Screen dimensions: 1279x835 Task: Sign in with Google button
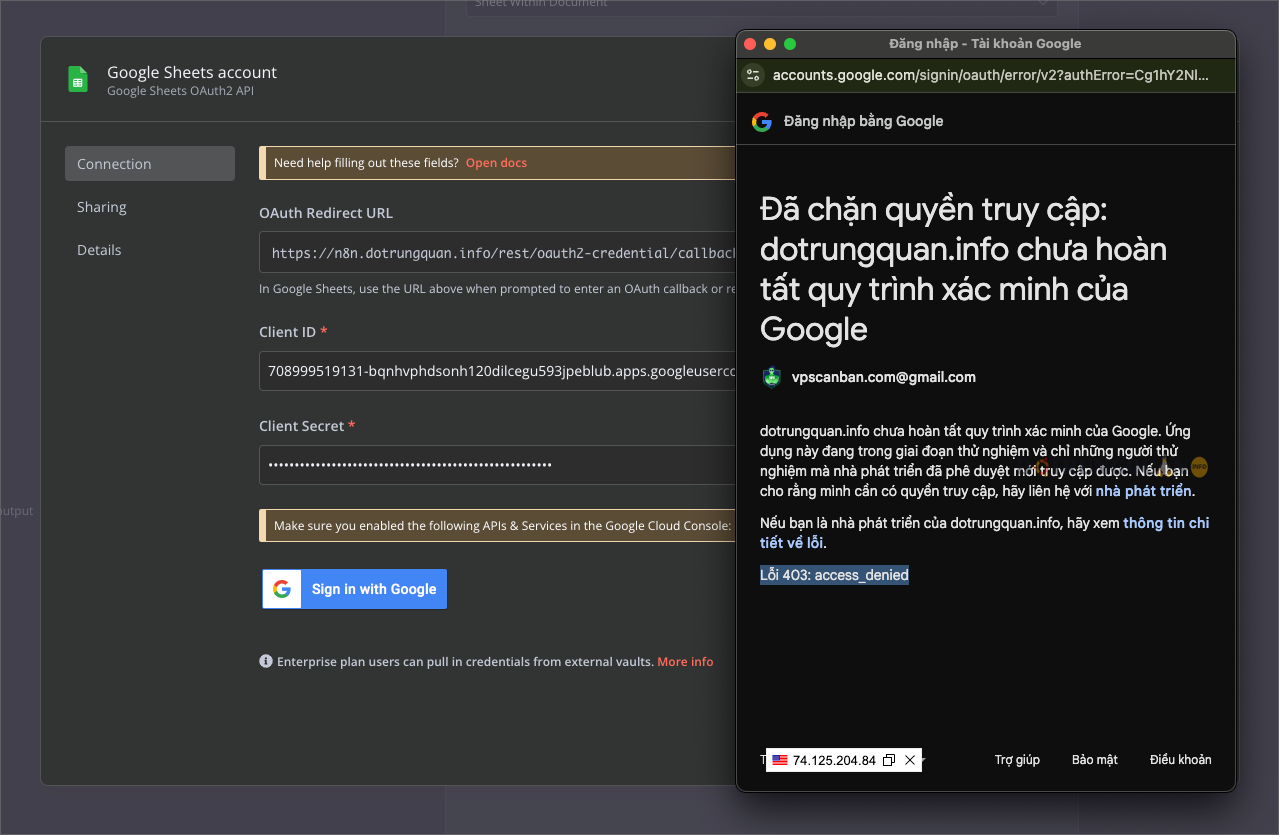pos(354,589)
